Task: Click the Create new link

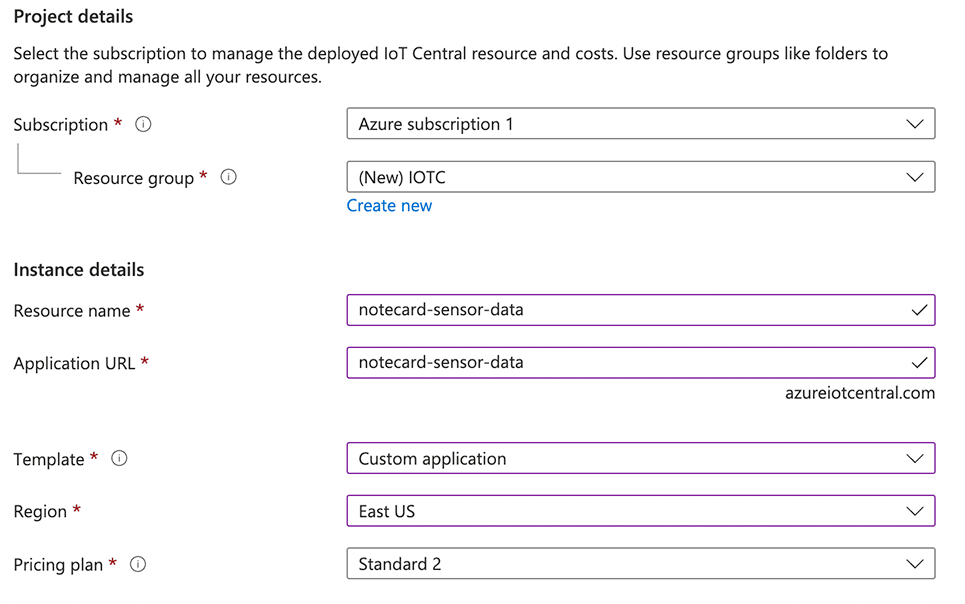Action: (x=389, y=206)
